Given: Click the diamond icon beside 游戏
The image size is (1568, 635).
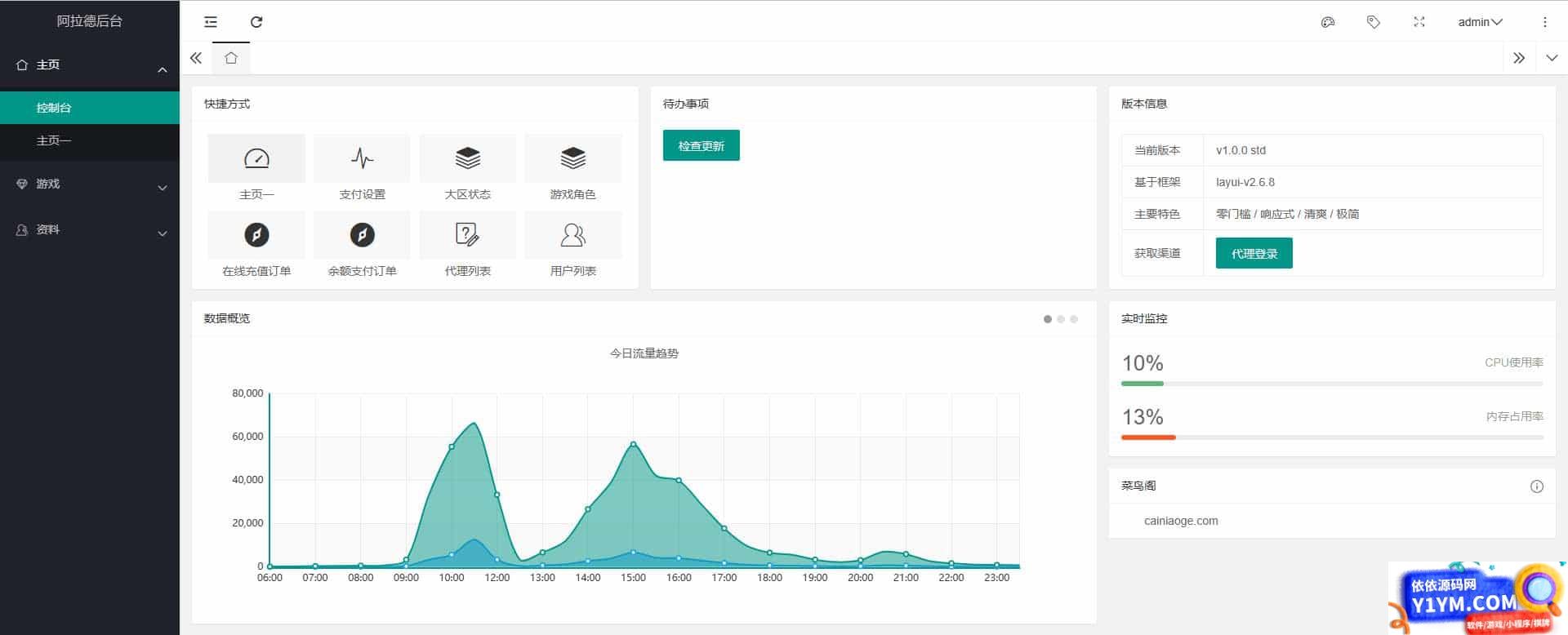Looking at the screenshot, I should (22, 184).
